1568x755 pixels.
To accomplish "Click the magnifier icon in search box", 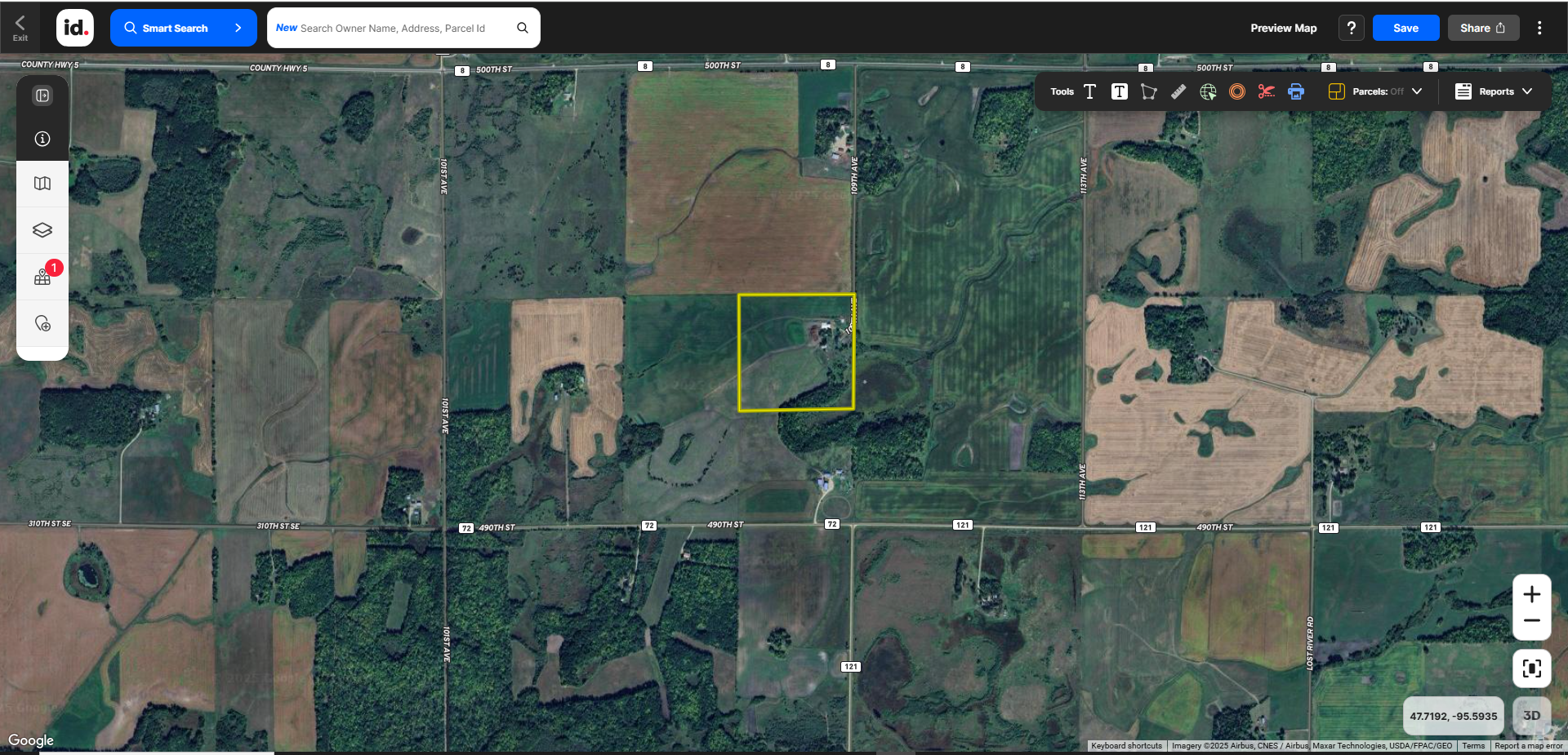I will (523, 28).
